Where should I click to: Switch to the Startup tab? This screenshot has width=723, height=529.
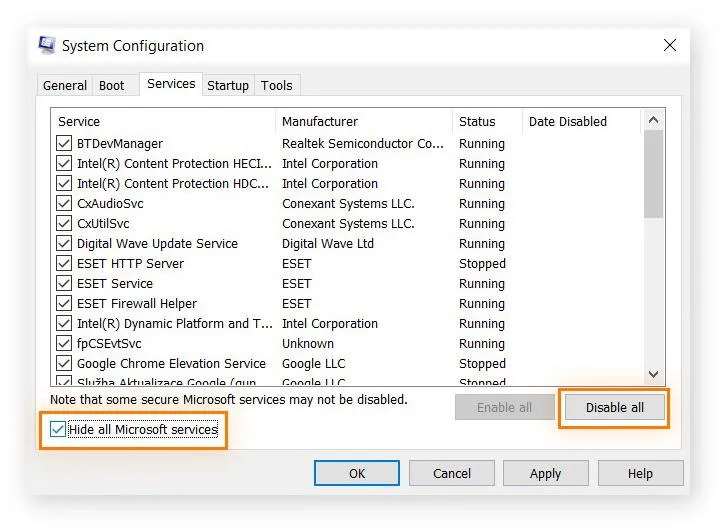[x=228, y=86]
